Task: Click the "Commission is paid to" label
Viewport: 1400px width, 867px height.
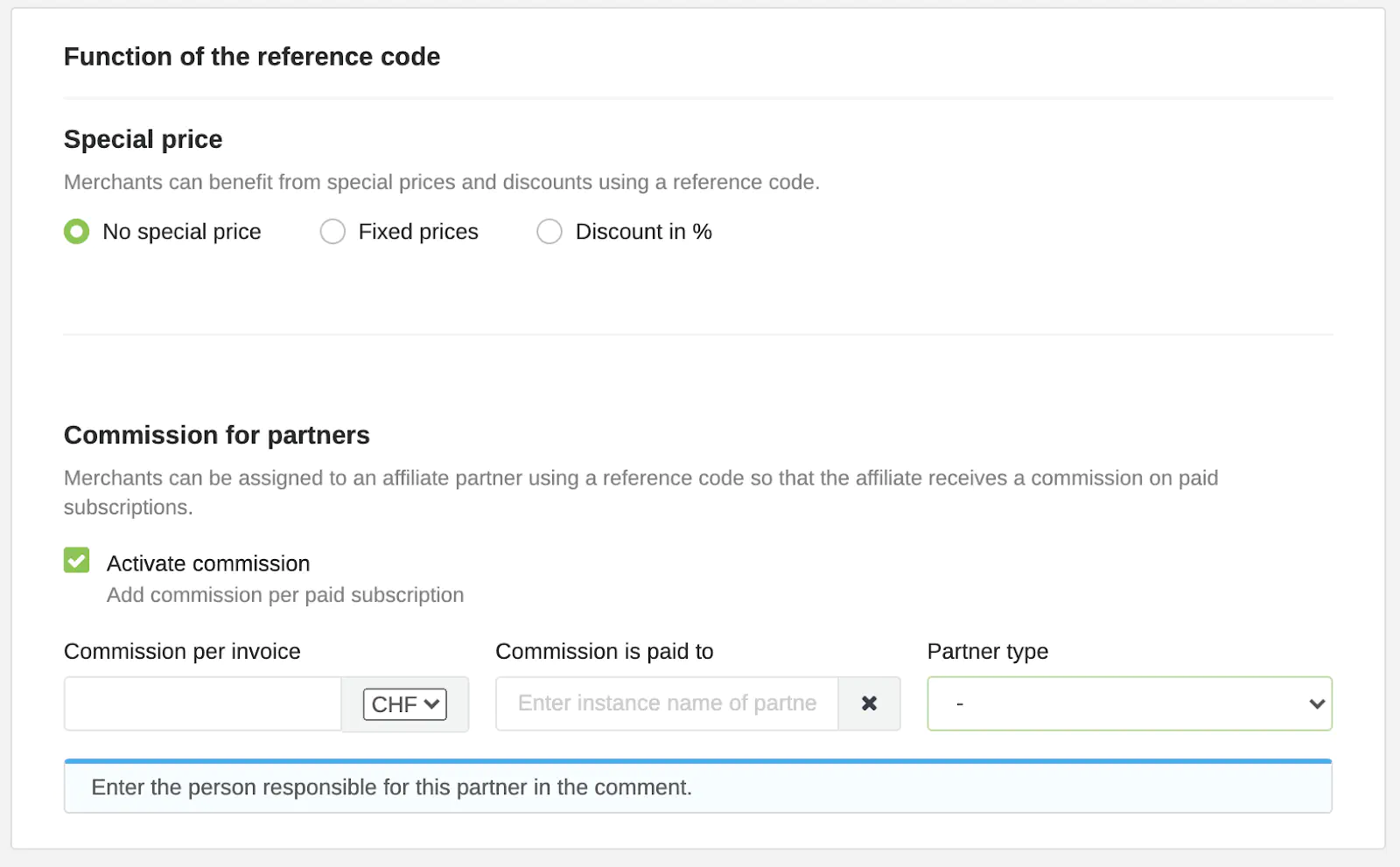Action: click(x=605, y=652)
